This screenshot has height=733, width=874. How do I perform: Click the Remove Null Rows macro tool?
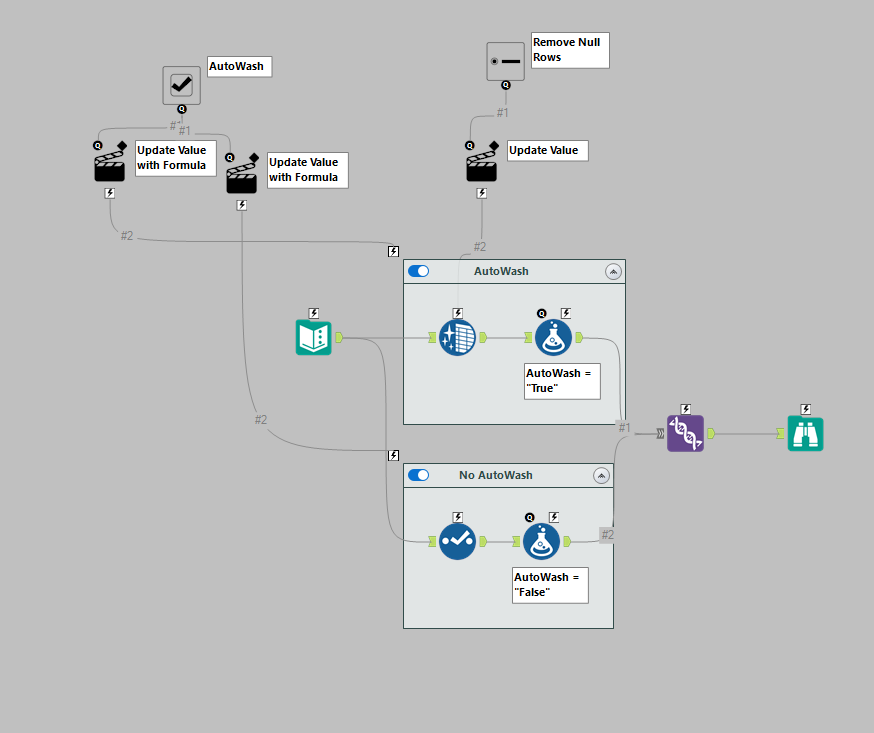[x=505, y=61]
